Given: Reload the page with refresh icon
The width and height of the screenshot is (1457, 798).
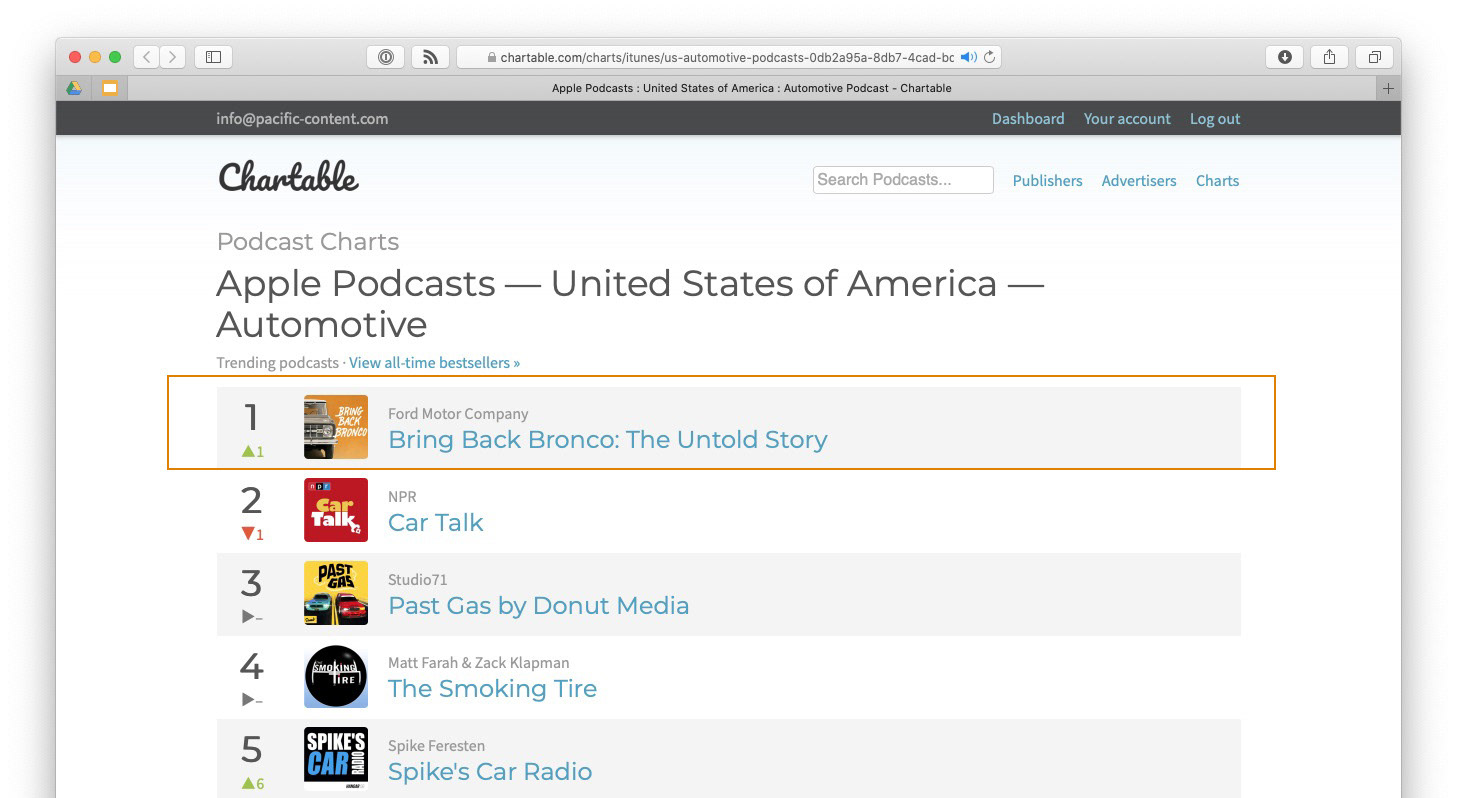Looking at the screenshot, I should coord(989,57).
